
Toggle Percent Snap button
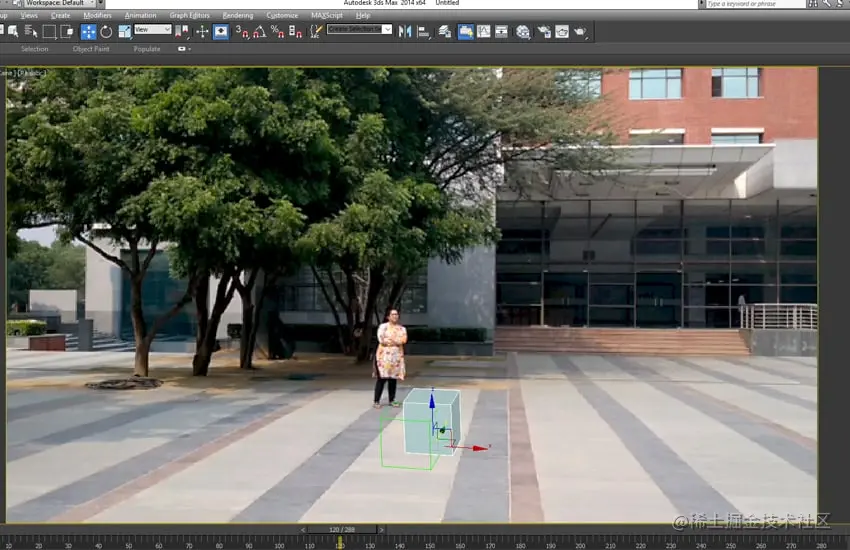point(277,31)
